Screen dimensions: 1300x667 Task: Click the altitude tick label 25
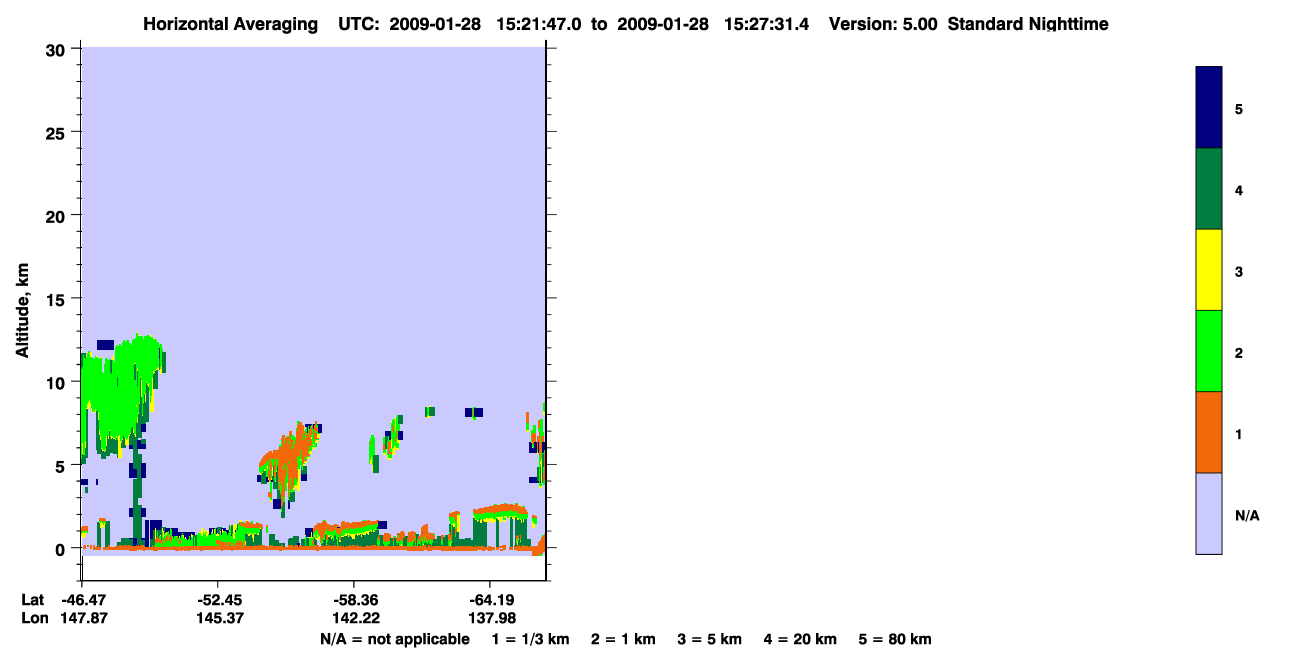pyautogui.click(x=57, y=132)
